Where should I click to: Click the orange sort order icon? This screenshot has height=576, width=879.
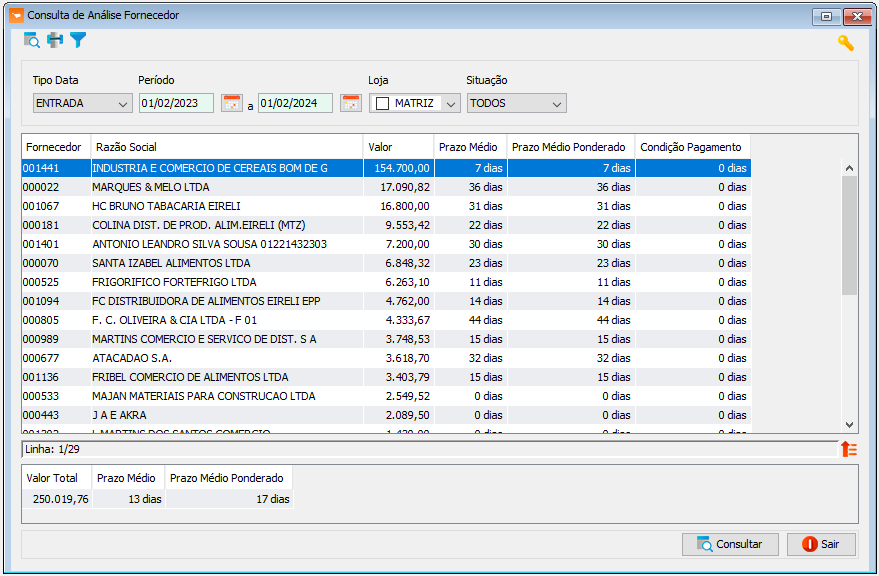[849, 449]
